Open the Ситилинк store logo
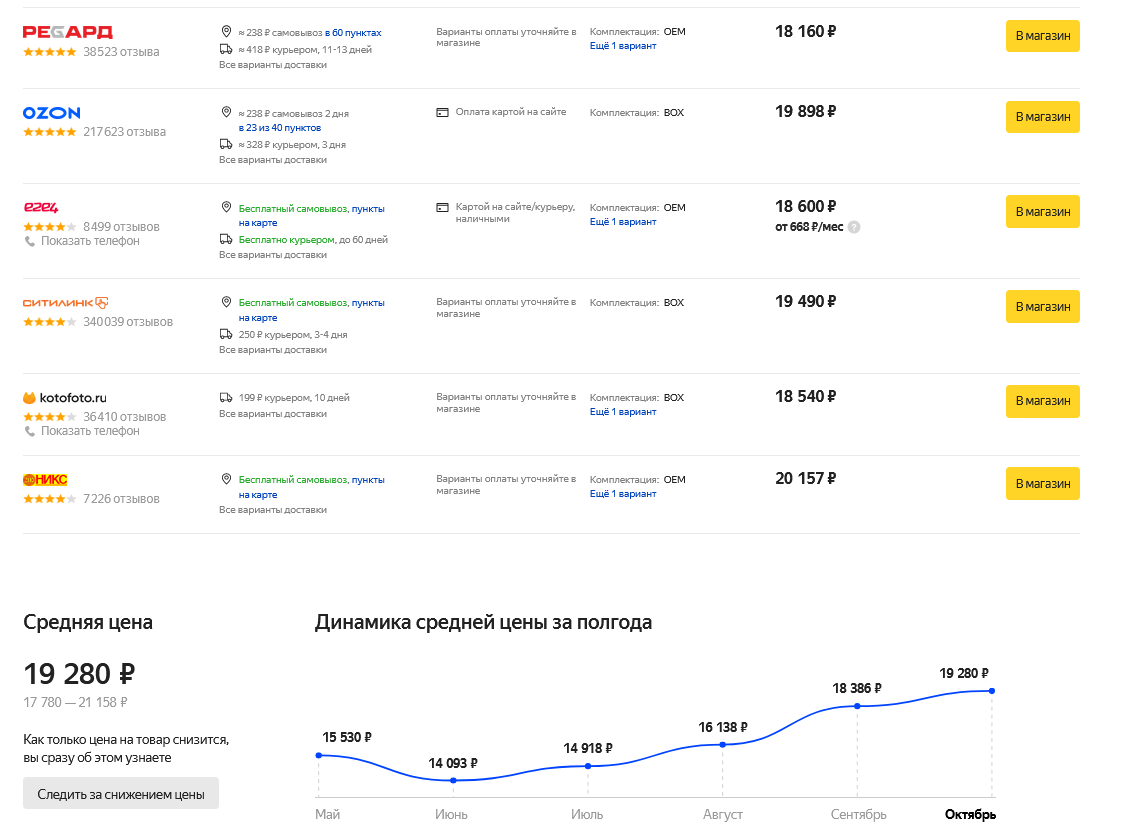Image resolution: width=1125 pixels, height=829 pixels. click(65, 303)
